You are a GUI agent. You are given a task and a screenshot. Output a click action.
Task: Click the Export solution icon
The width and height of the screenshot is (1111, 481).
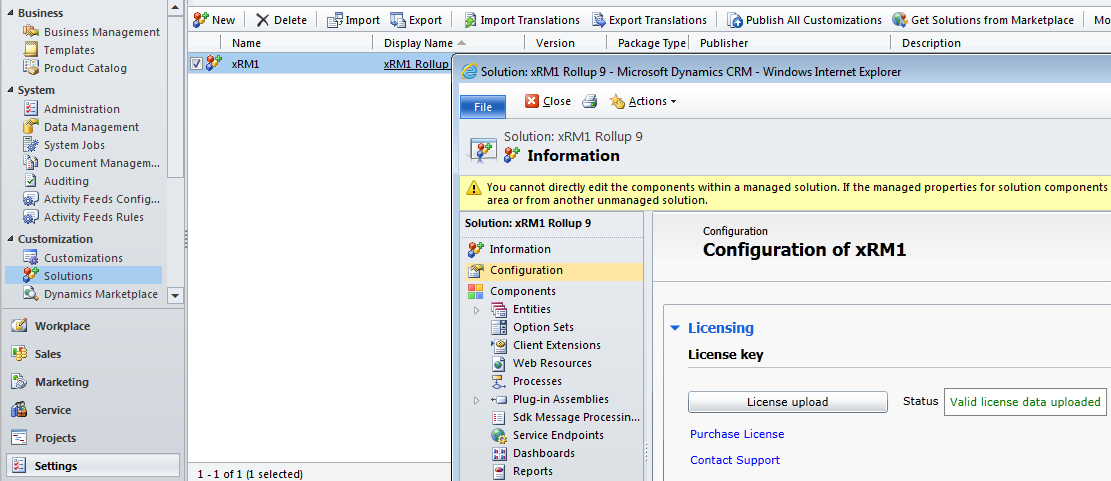(398, 20)
